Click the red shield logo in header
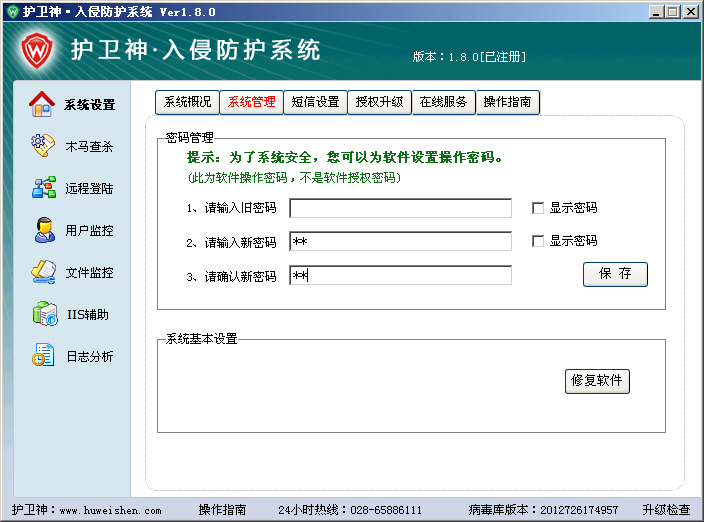This screenshot has height=522, width=704. (x=38, y=49)
